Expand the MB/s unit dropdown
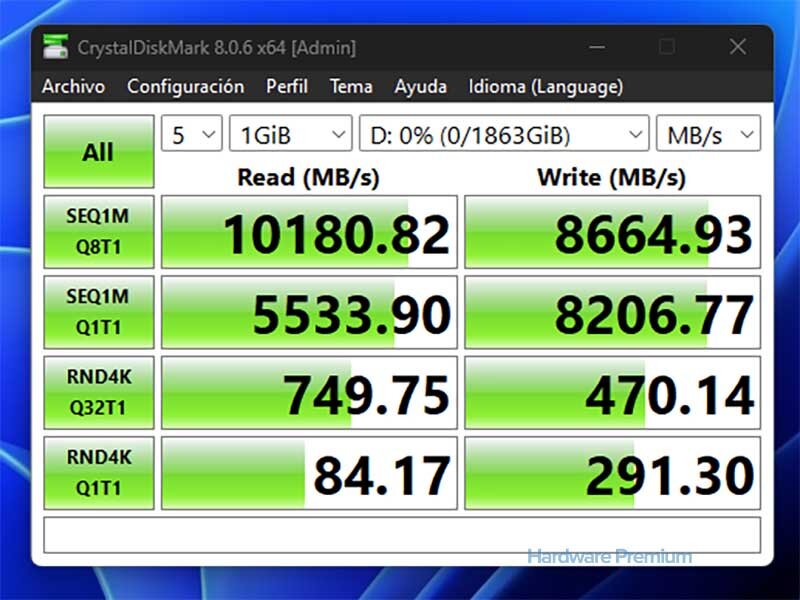 (x=708, y=134)
